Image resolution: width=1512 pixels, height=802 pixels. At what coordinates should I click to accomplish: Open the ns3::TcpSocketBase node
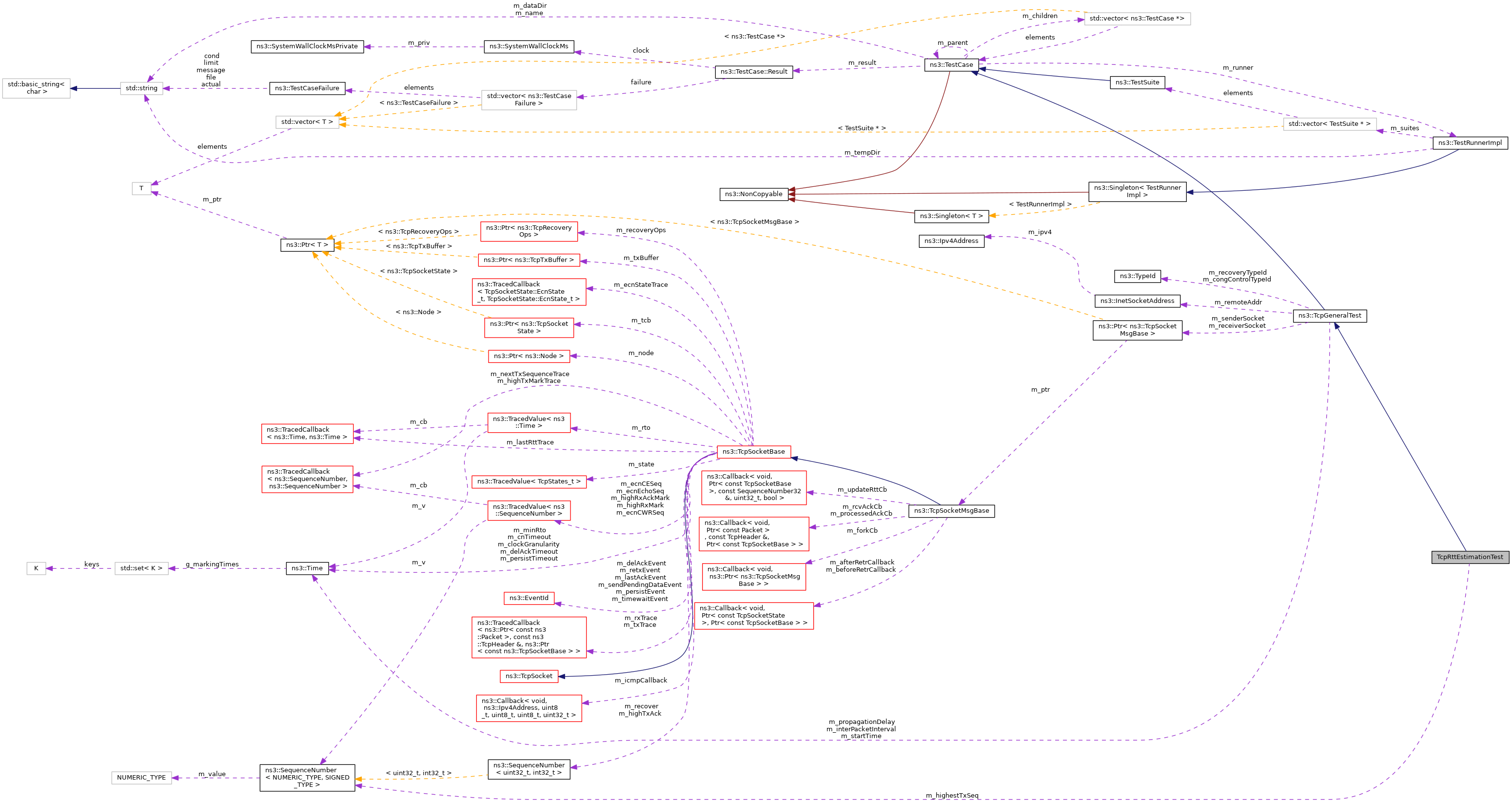coord(753,452)
